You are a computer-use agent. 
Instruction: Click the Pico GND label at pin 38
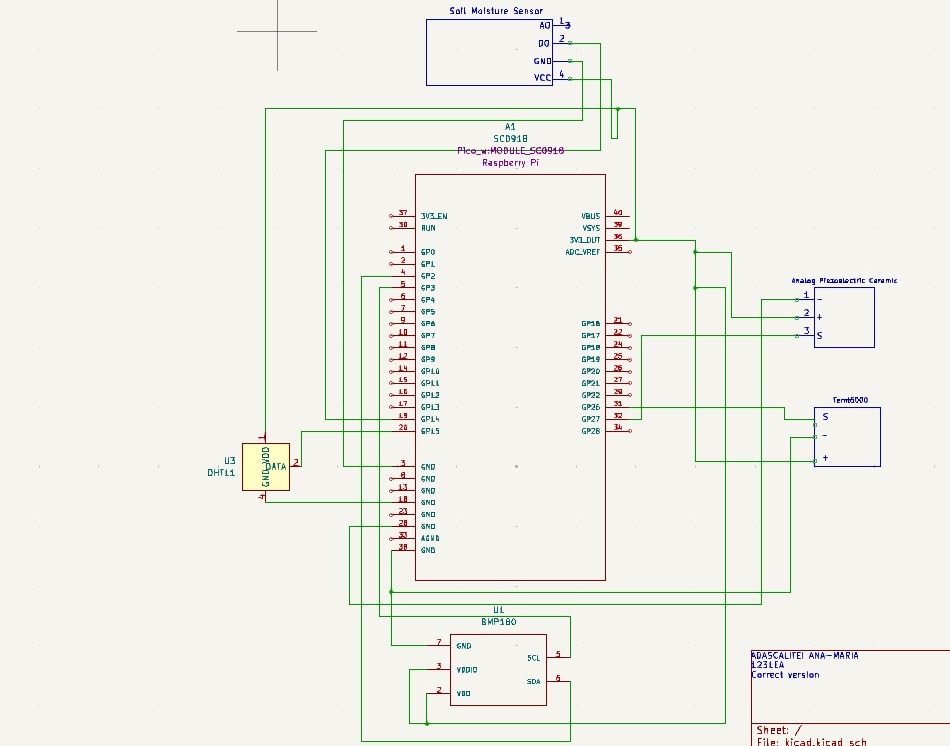click(428, 550)
